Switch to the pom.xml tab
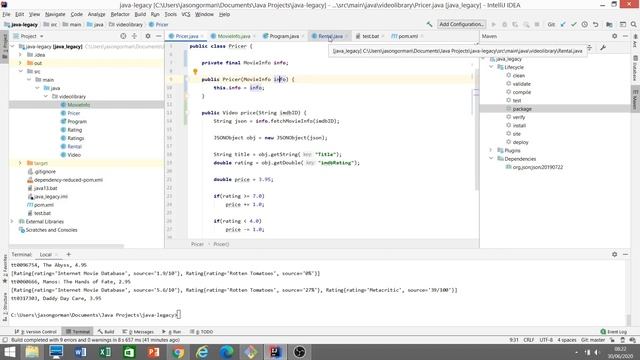Image resolution: width=640 pixels, height=360 pixels. click(x=408, y=36)
